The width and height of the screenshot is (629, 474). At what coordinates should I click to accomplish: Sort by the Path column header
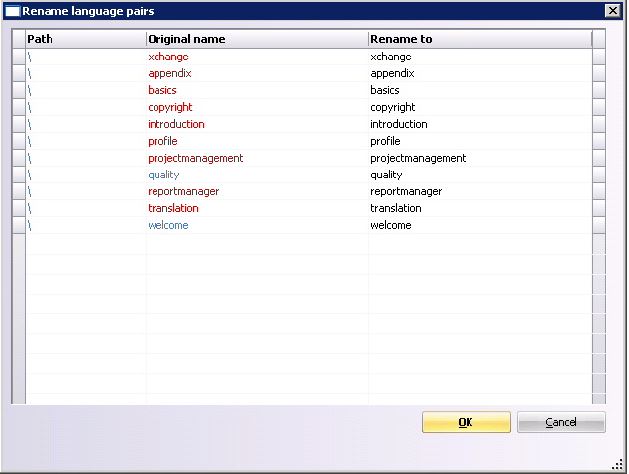pos(86,39)
